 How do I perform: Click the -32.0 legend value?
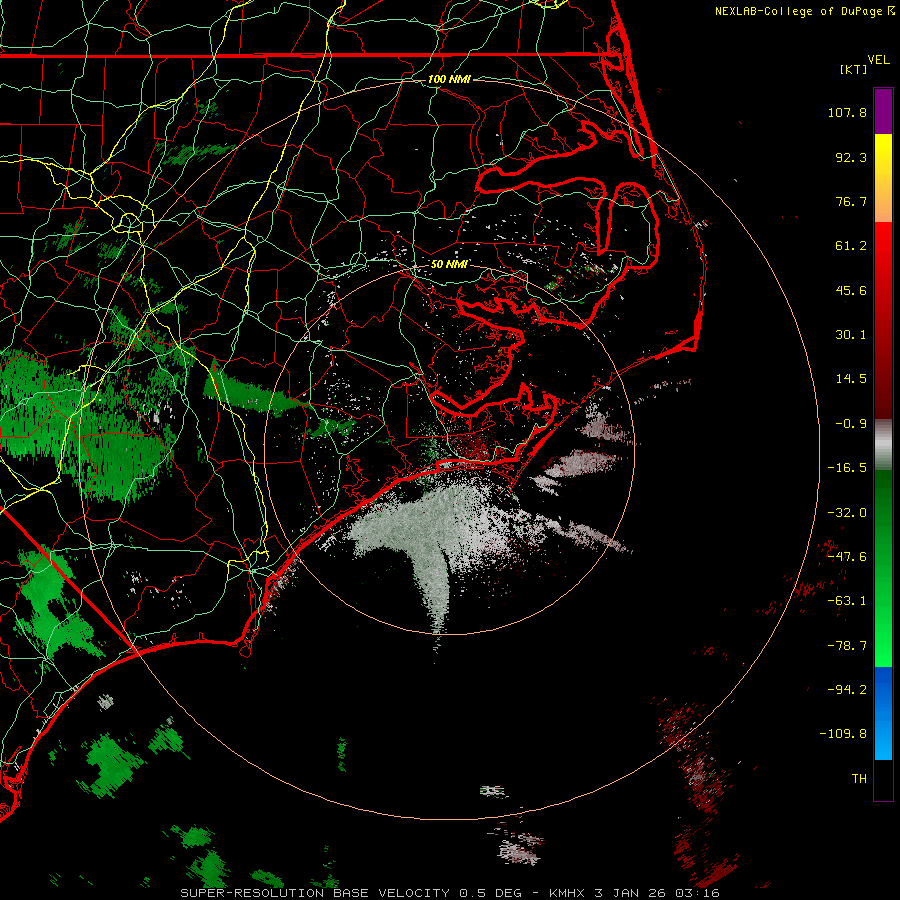coord(847,513)
